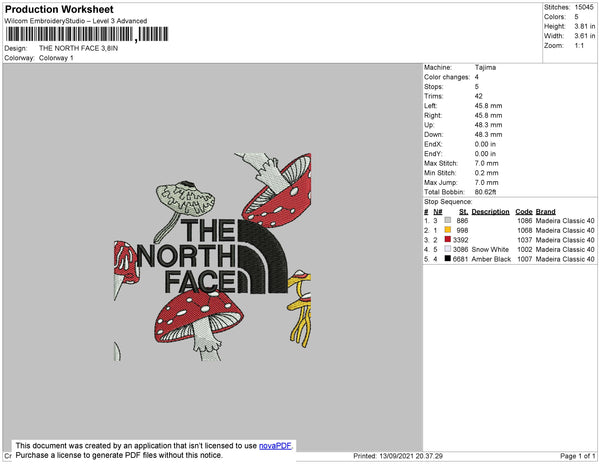Click the 'Color changes:' value 4
This screenshot has height=464, width=600.
tap(477, 77)
